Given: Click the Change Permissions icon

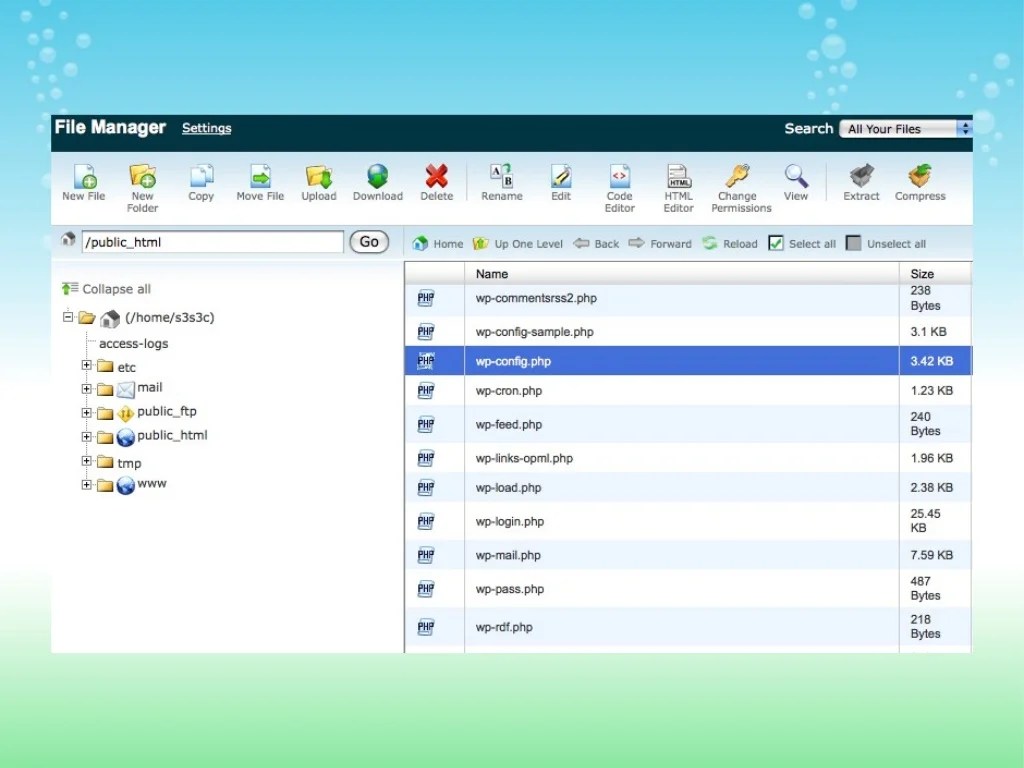Looking at the screenshot, I should click(x=739, y=185).
